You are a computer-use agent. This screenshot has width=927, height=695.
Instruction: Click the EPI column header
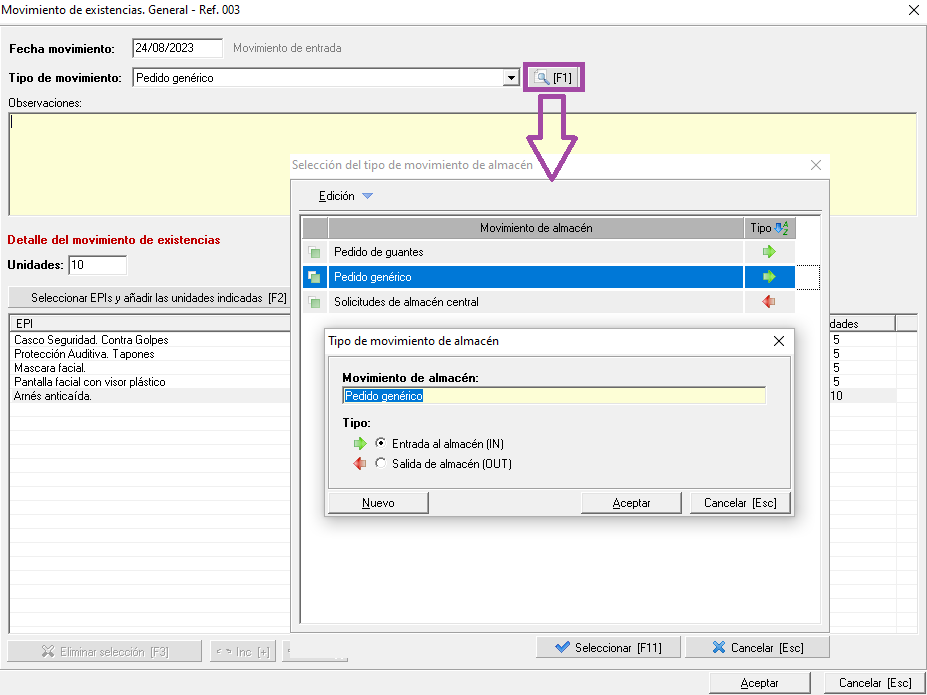pos(150,324)
